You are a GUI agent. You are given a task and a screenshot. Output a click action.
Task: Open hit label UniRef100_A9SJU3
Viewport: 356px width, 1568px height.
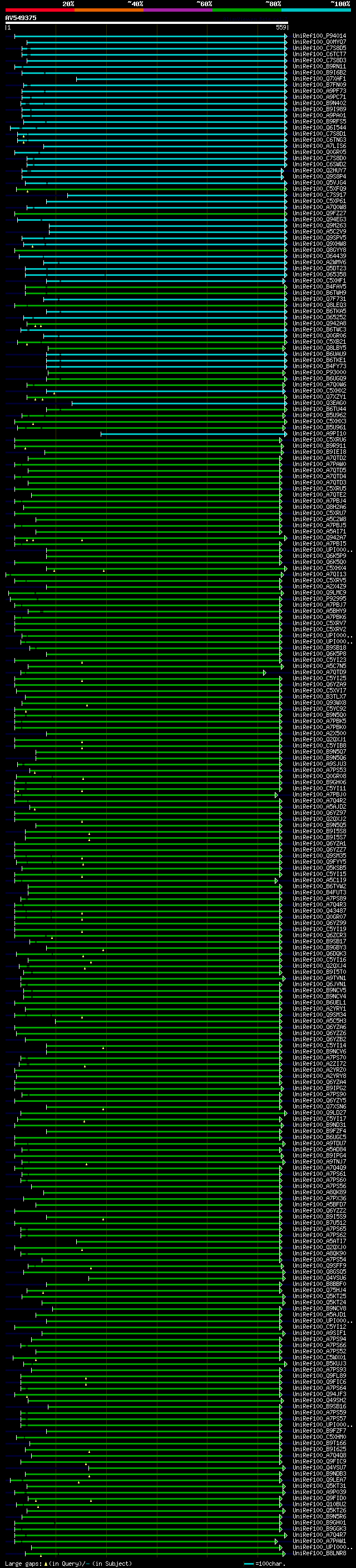(319, 764)
